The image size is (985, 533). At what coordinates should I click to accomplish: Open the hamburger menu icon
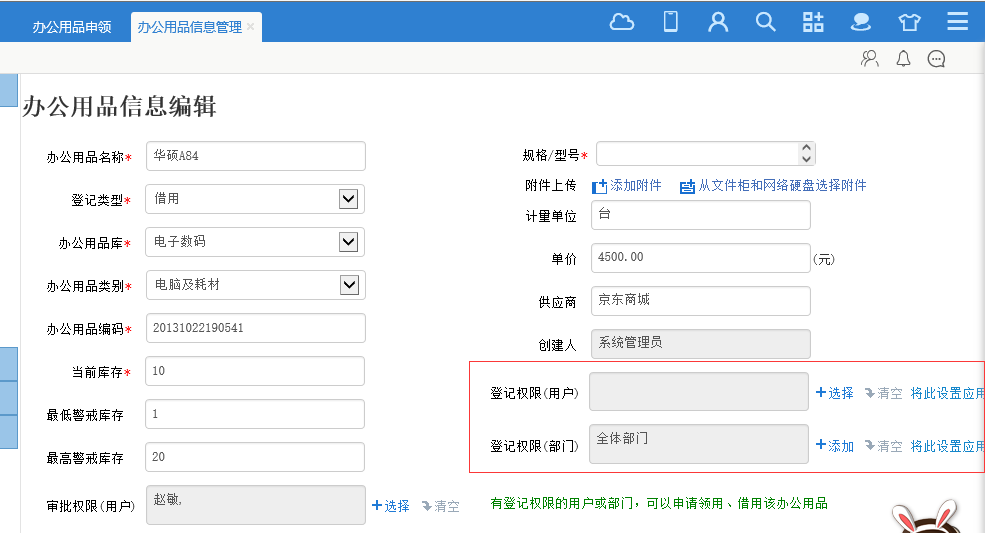pos(957,22)
